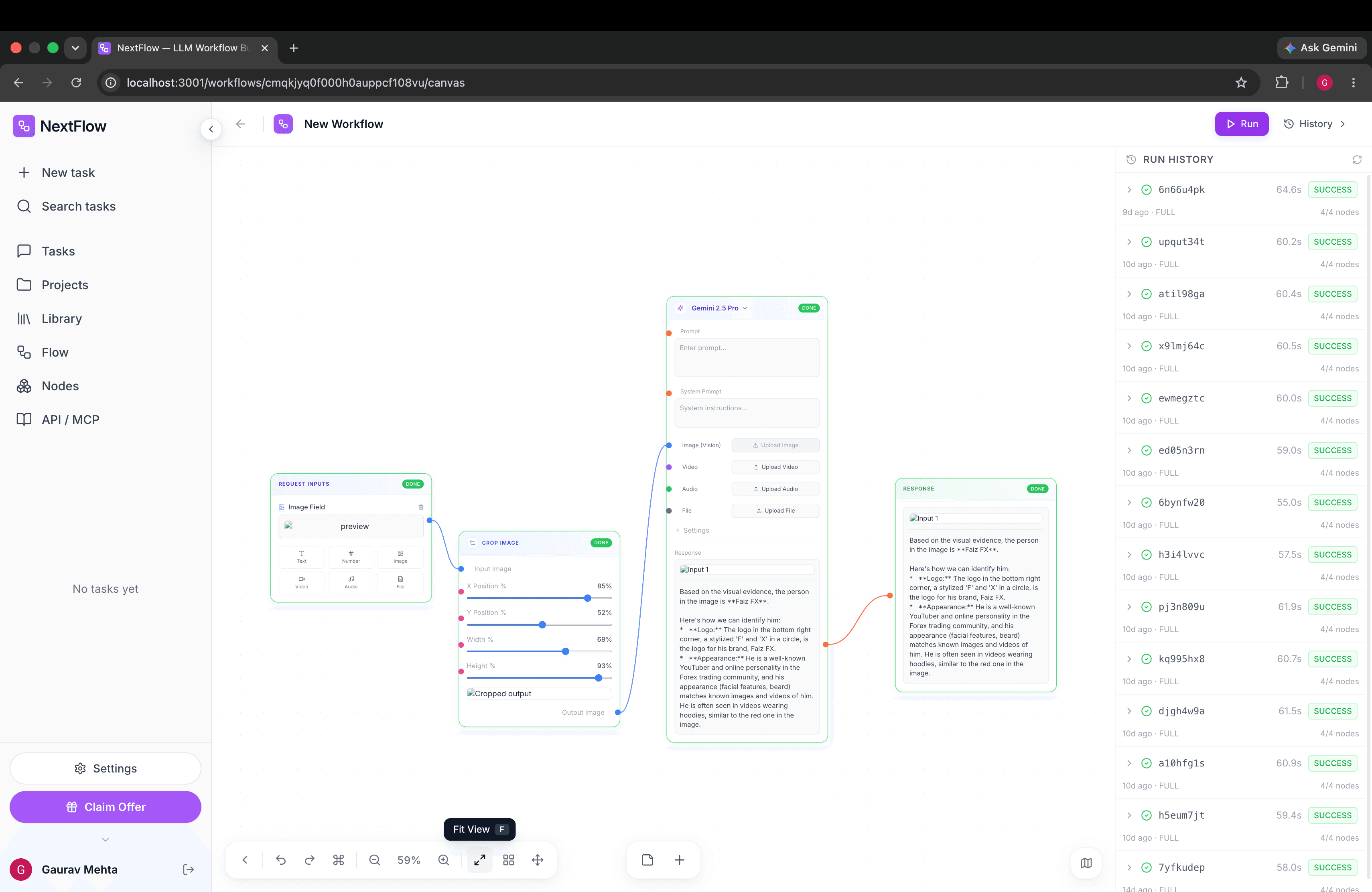The height and width of the screenshot is (892, 1372).
Task: Zoom out of the canvas
Action: (375, 860)
